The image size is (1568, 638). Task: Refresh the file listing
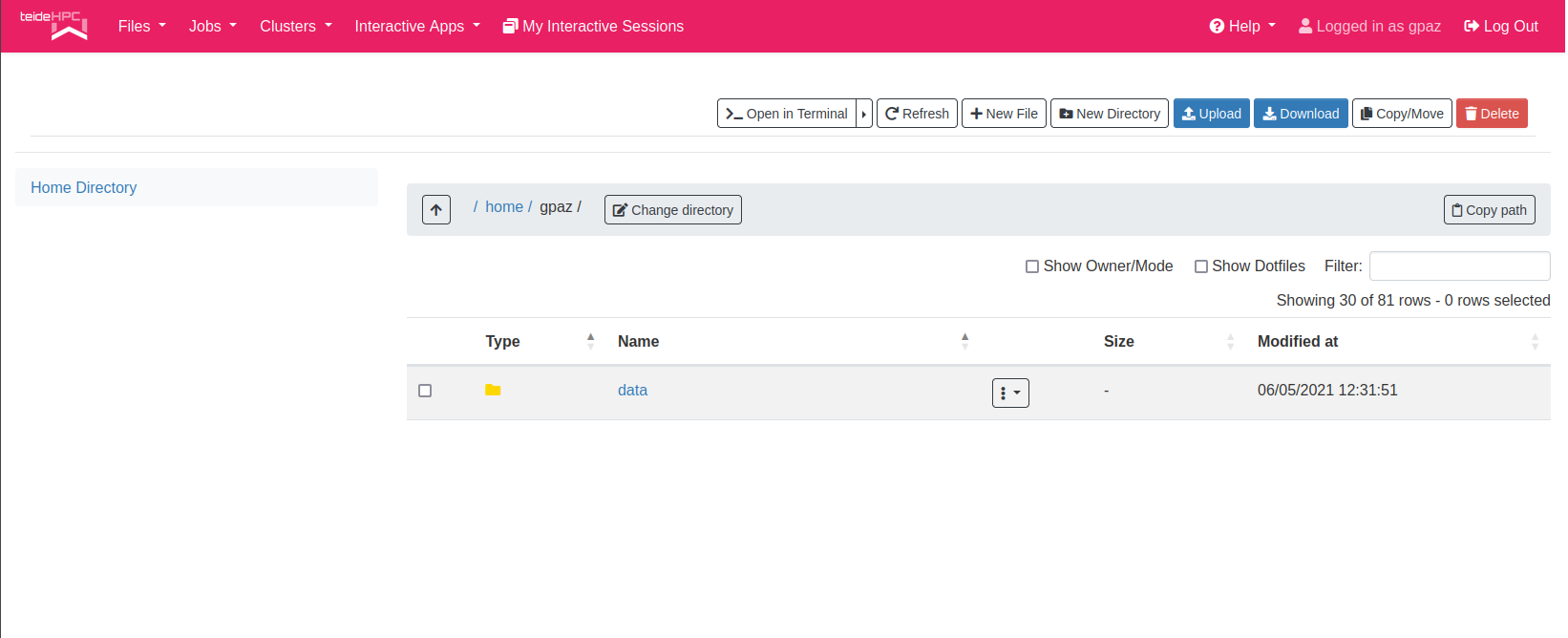[917, 114]
